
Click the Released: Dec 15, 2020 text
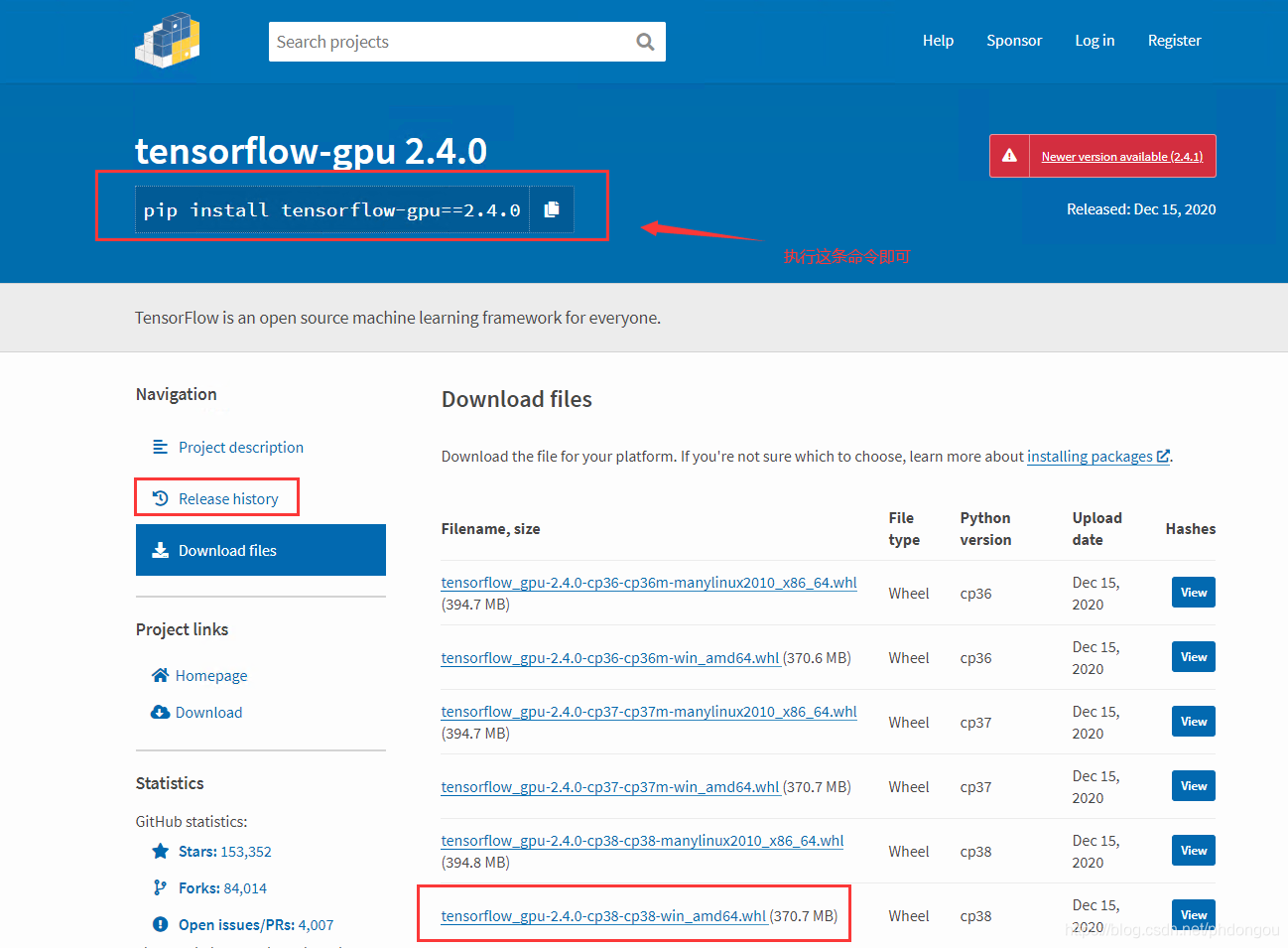click(1141, 209)
